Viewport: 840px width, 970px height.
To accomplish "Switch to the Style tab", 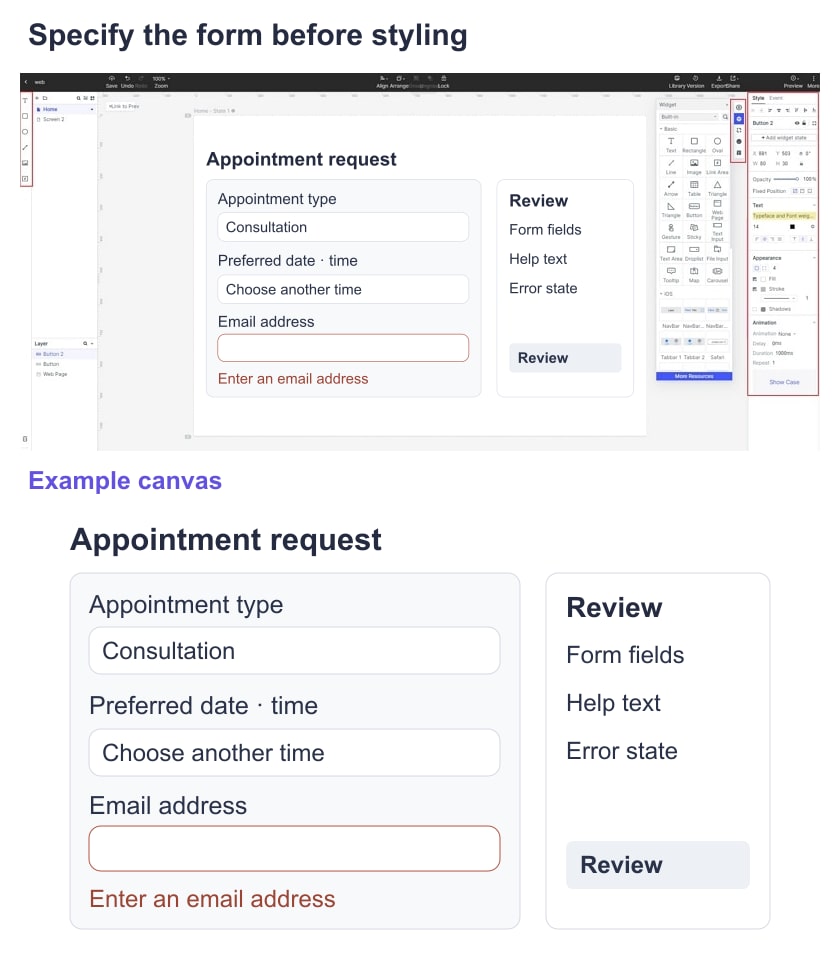I will pos(758,98).
